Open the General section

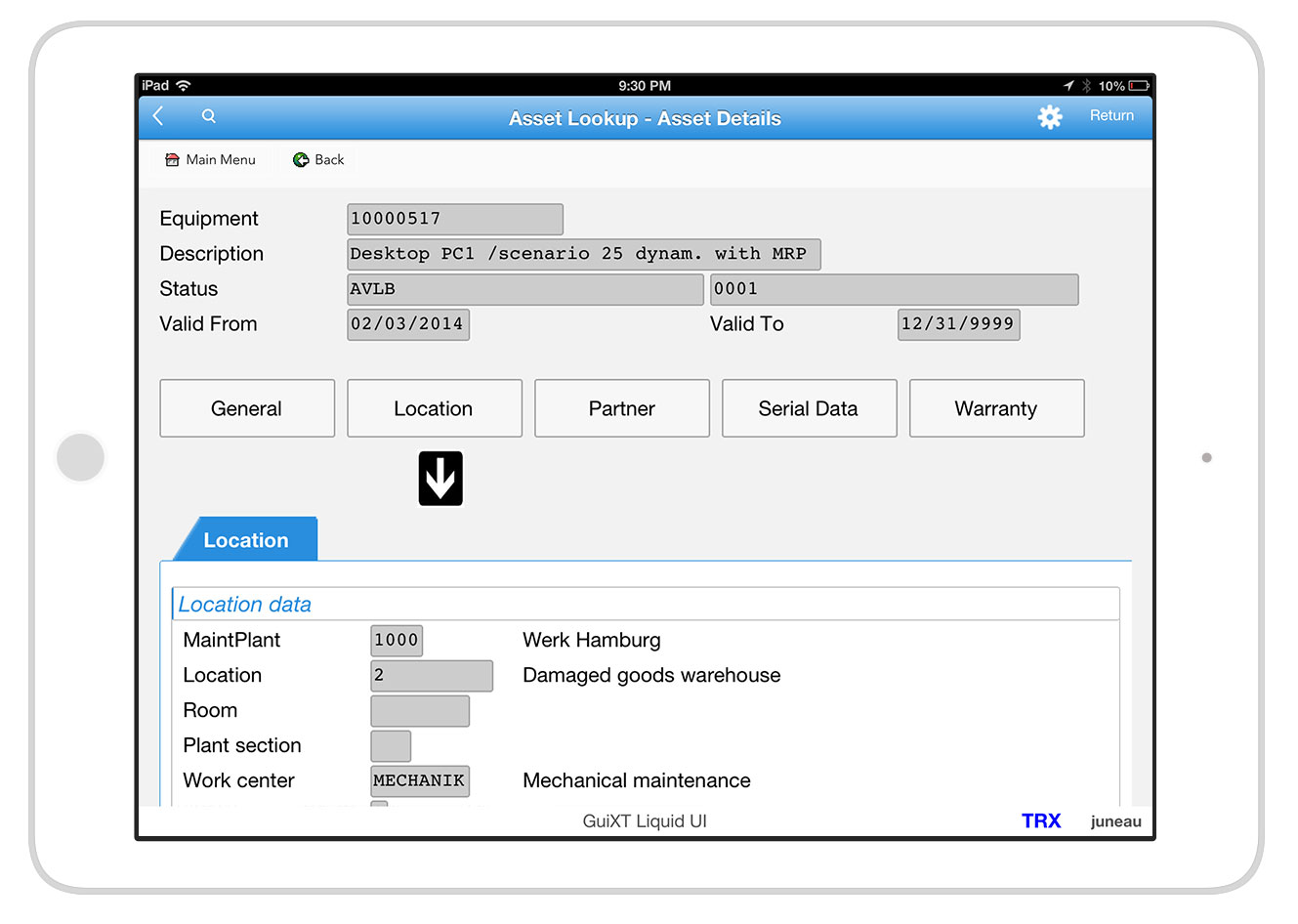click(x=247, y=408)
